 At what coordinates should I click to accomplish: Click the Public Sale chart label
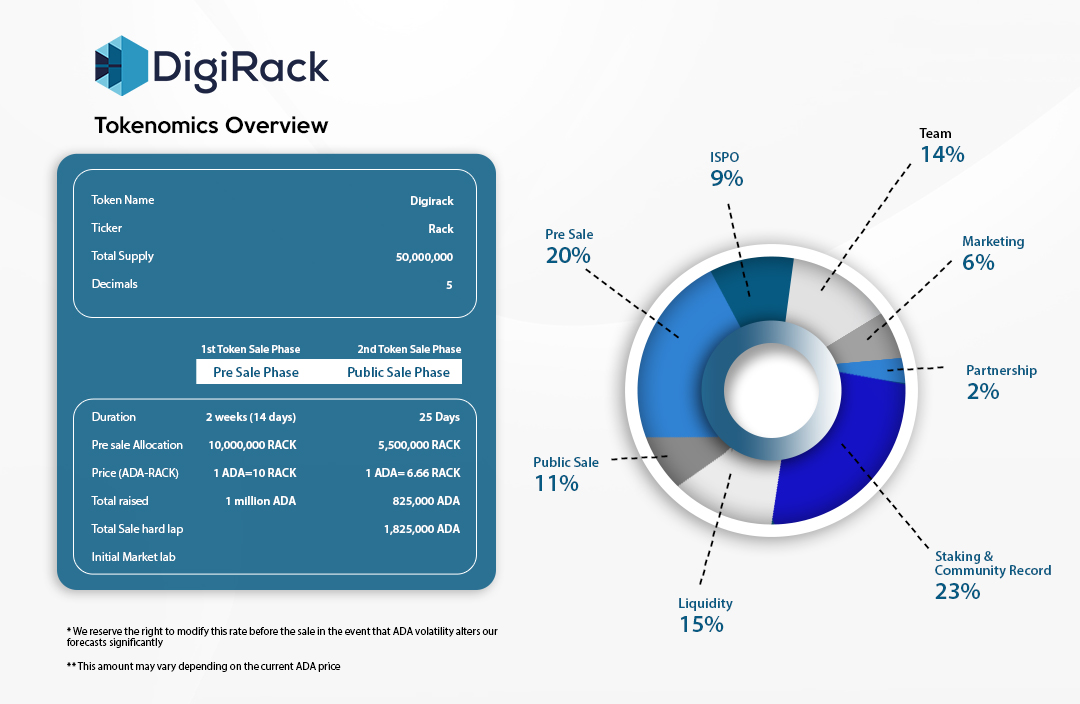566,462
